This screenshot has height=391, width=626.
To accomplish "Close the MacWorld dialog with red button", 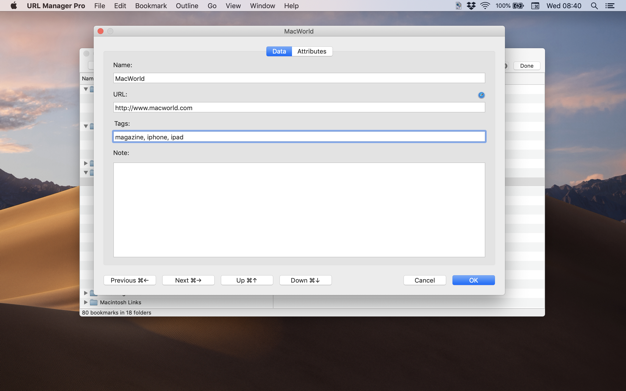I will [x=101, y=31].
